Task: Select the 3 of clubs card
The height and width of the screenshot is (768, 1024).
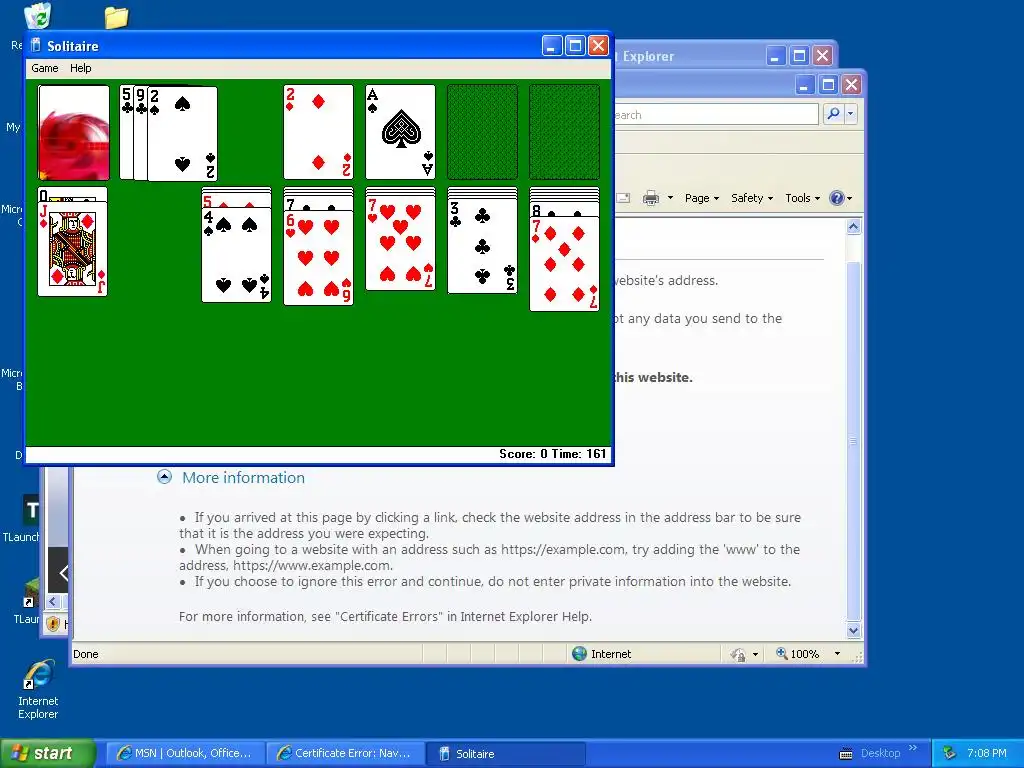Action: click(483, 246)
